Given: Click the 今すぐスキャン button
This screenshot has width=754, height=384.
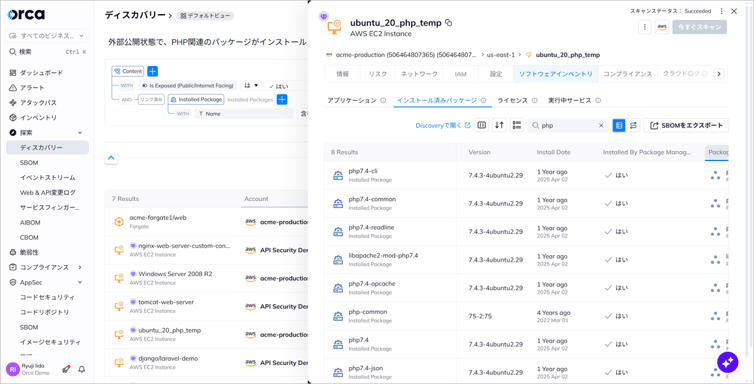Looking at the screenshot, I should [x=700, y=27].
